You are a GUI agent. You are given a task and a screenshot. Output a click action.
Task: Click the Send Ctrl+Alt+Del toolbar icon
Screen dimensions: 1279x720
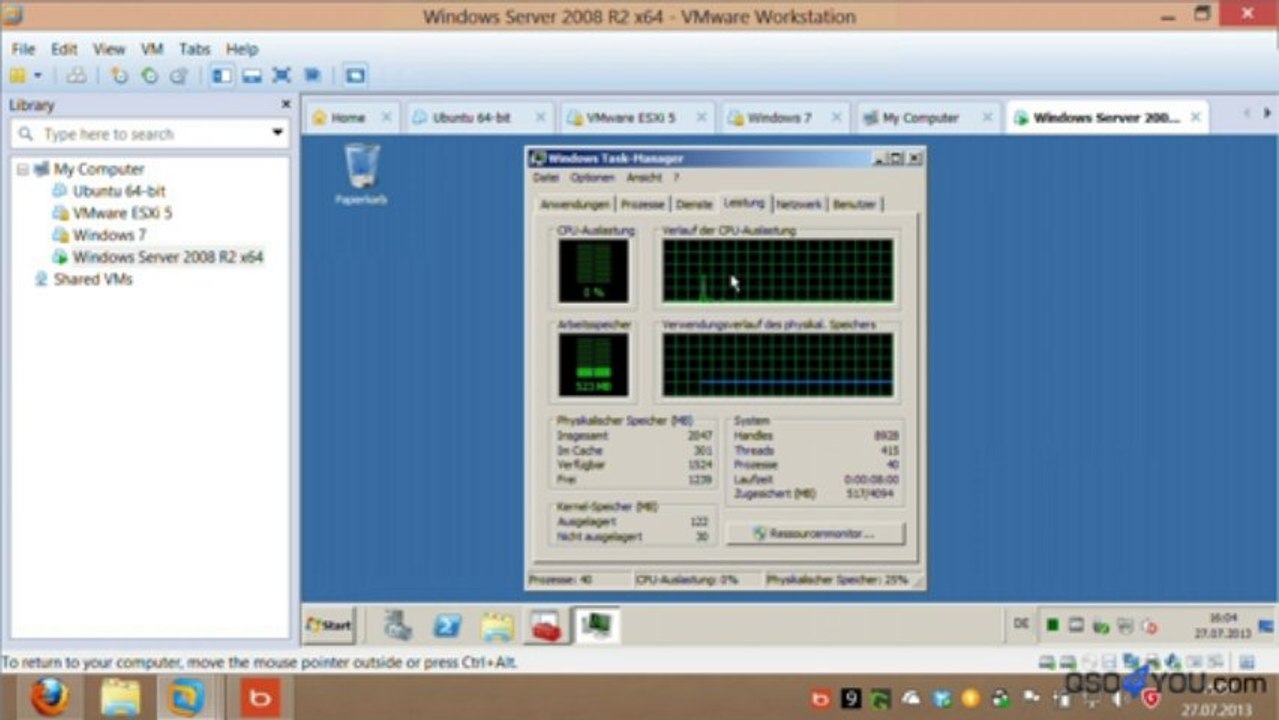[x=76, y=75]
